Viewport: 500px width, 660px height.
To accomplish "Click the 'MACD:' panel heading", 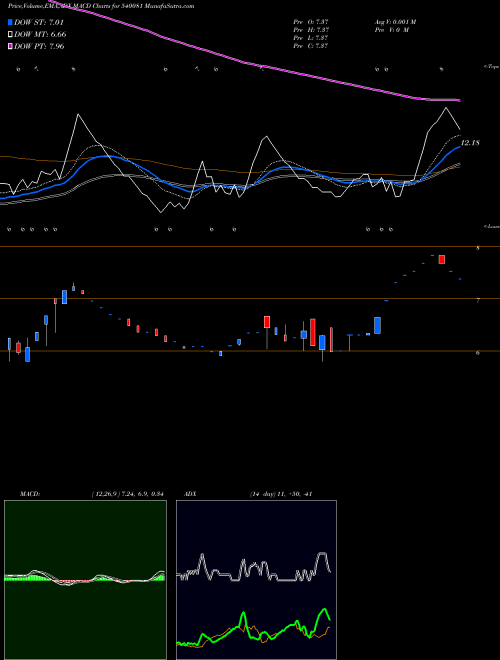I will pyautogui.click(x=30, y=494).
